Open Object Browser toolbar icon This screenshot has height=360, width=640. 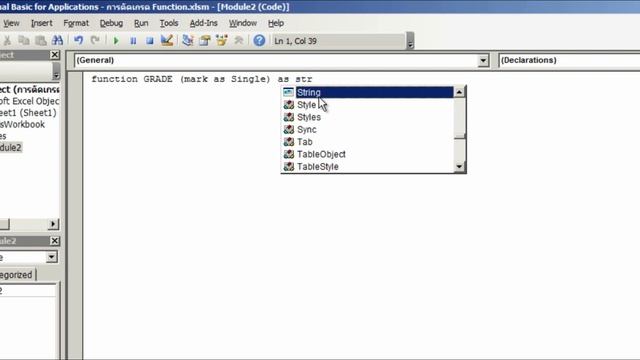[x=222, y=40]
